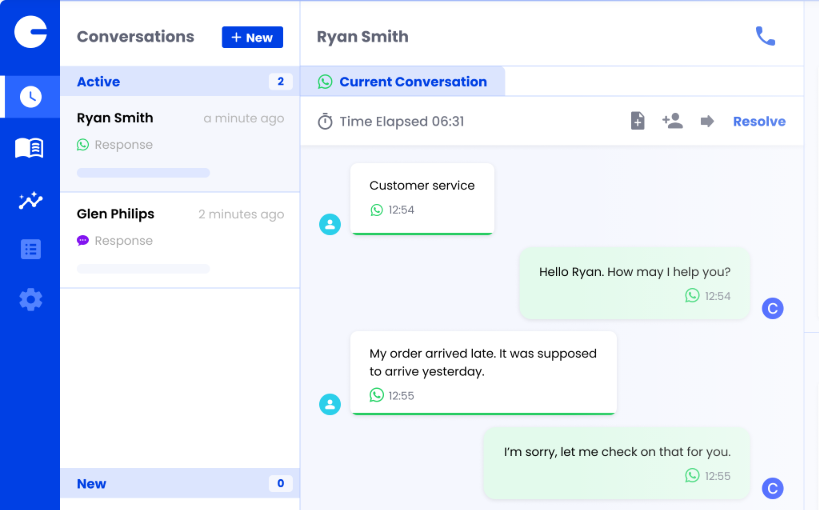Select the 'Customer service' message bubble
Viewport: 819px width, 510px height.
(422, 199)
